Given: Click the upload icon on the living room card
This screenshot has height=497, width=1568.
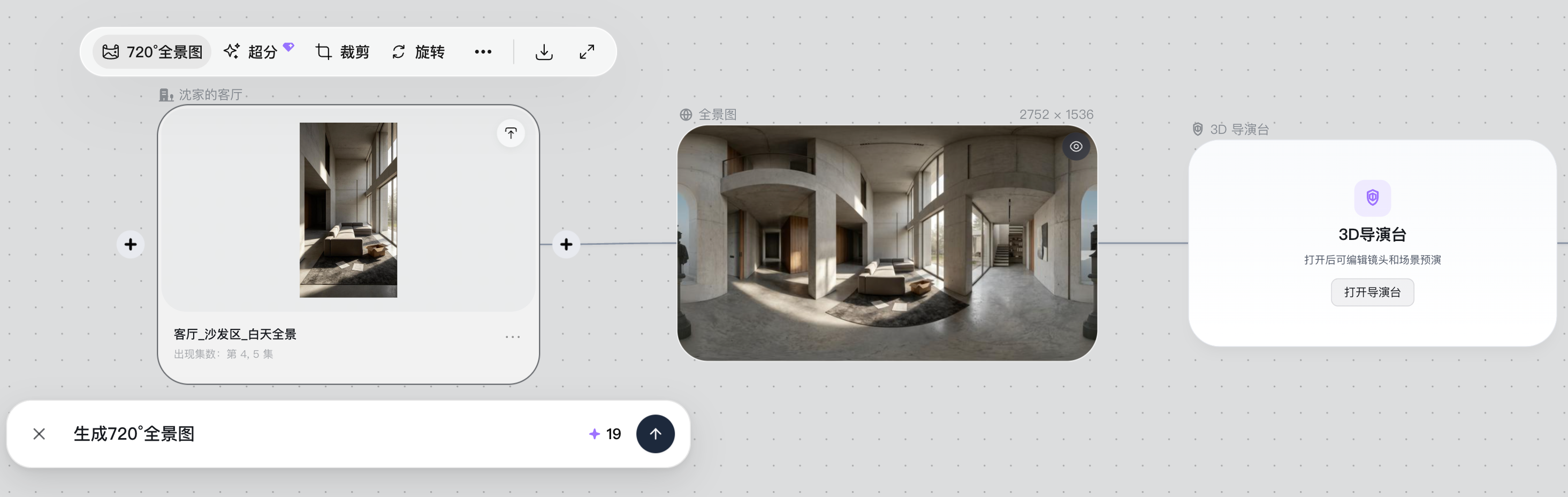Looking at the screenshot, I should (x=511, y=133).
